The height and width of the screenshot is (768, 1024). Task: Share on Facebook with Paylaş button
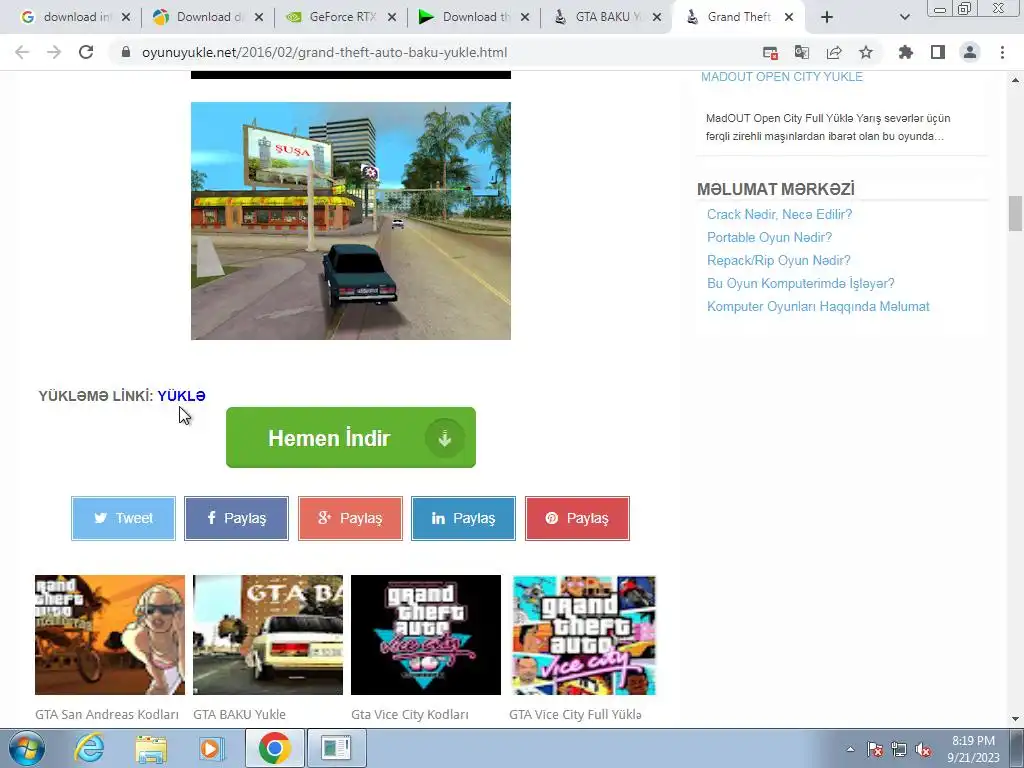(236, 519)
